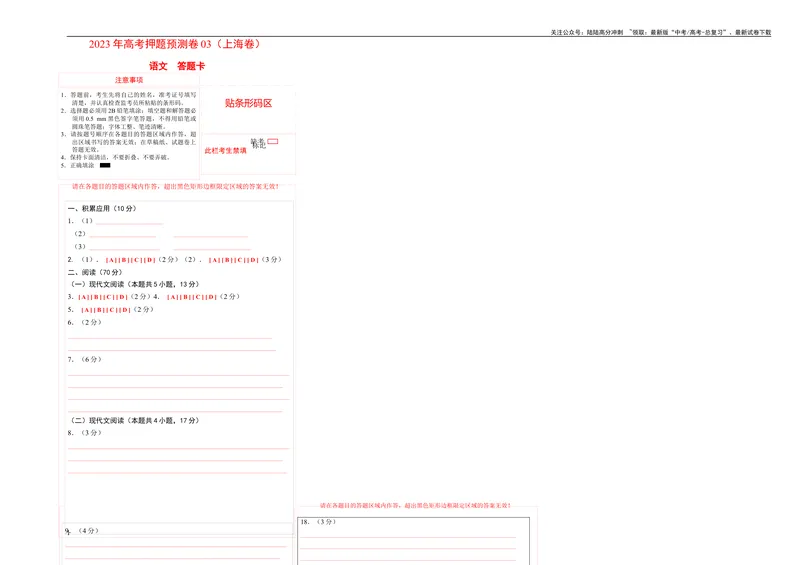Fill bubble [A] for question 5
Viewport: 800px width, 565px height.
click(86, 310)
